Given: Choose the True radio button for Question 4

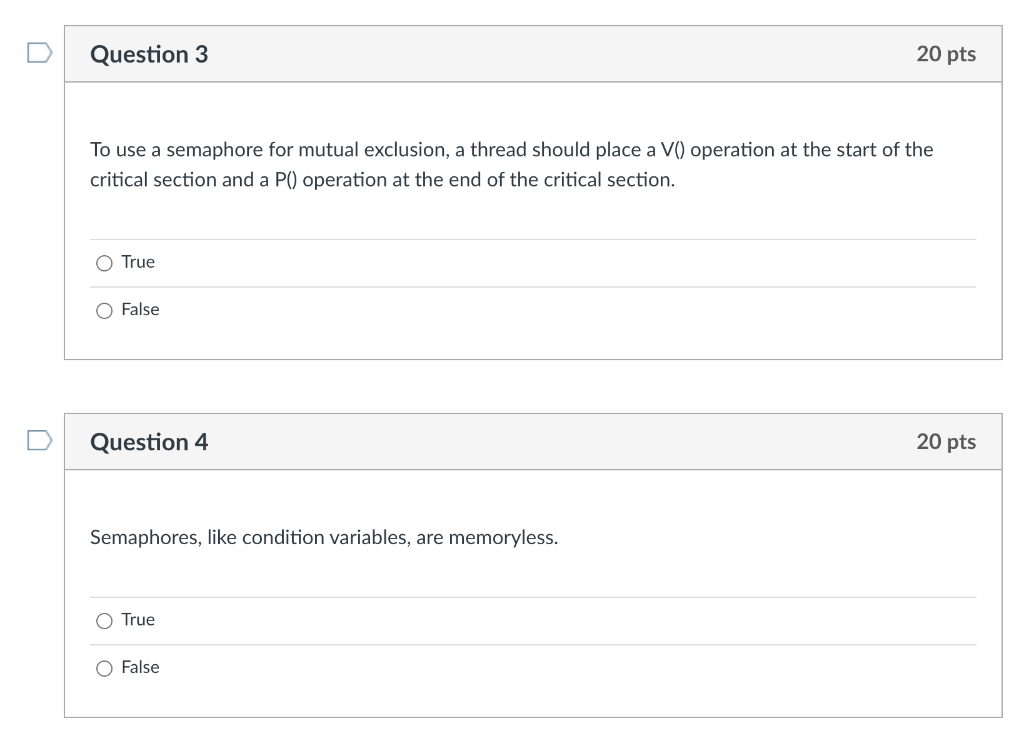Looking at the screenshot, I should click(104, 621).
